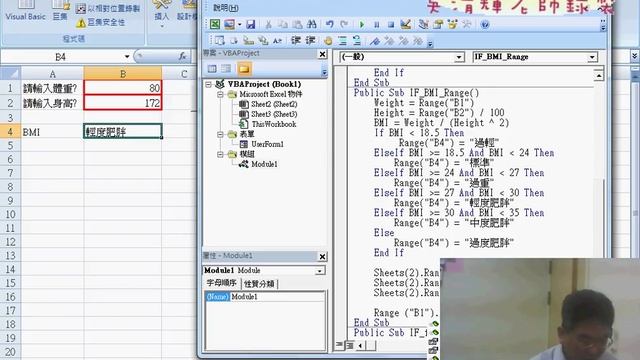Toggle Folders view in project panel
640x360 pixels.
coord(244,69)
